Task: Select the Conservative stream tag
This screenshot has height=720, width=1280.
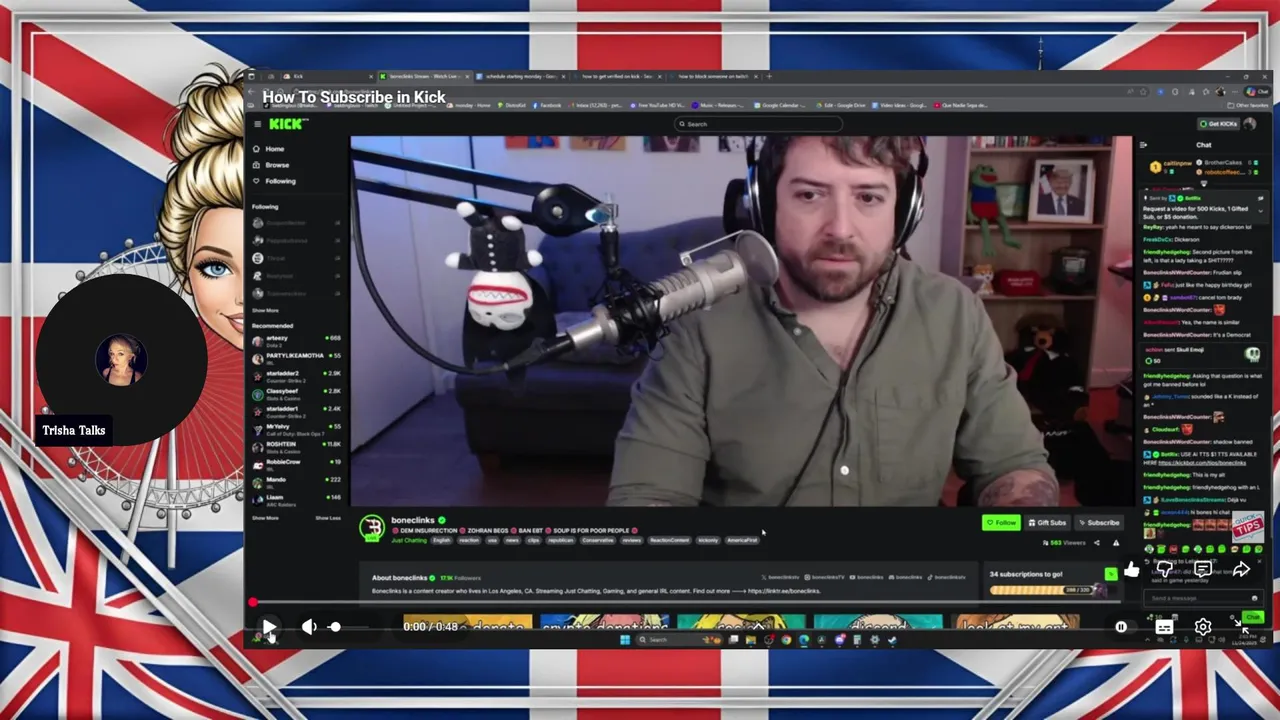Action: pyautogui.click(x=598, y=540)
